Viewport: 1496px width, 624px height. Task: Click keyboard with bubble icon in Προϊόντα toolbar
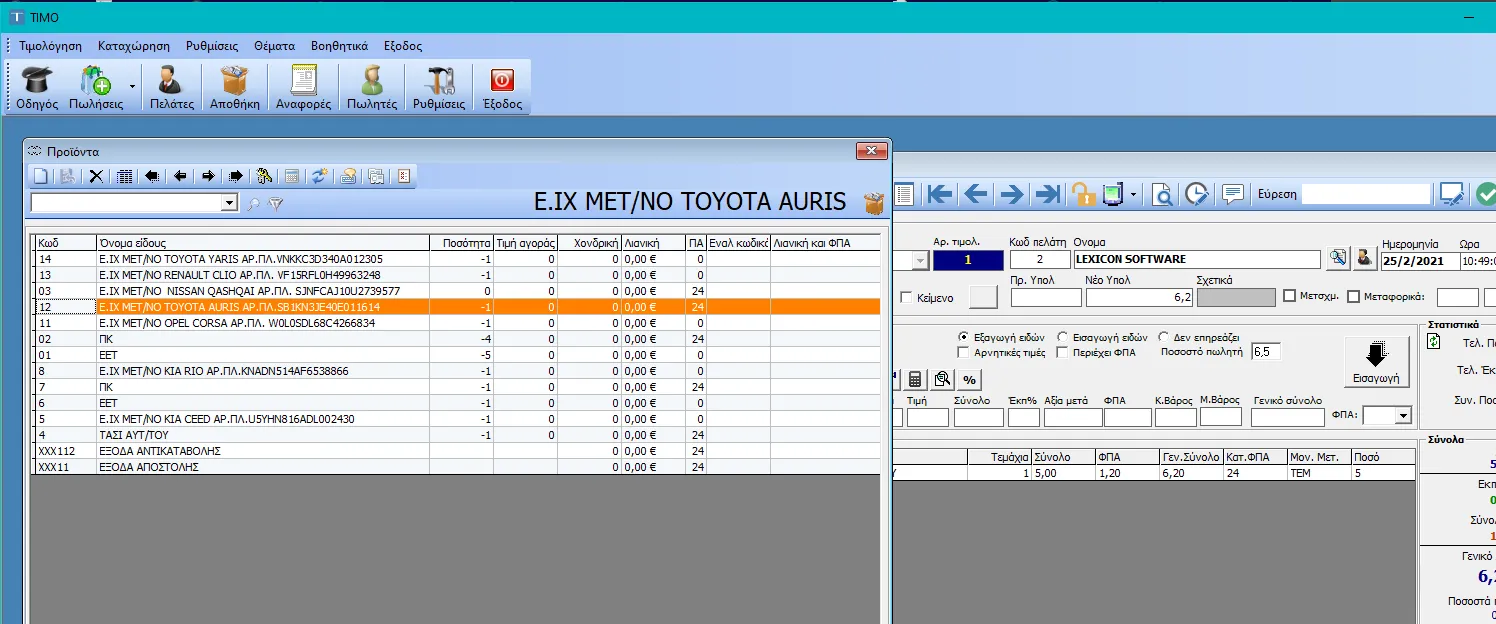[x=348, y=176]
